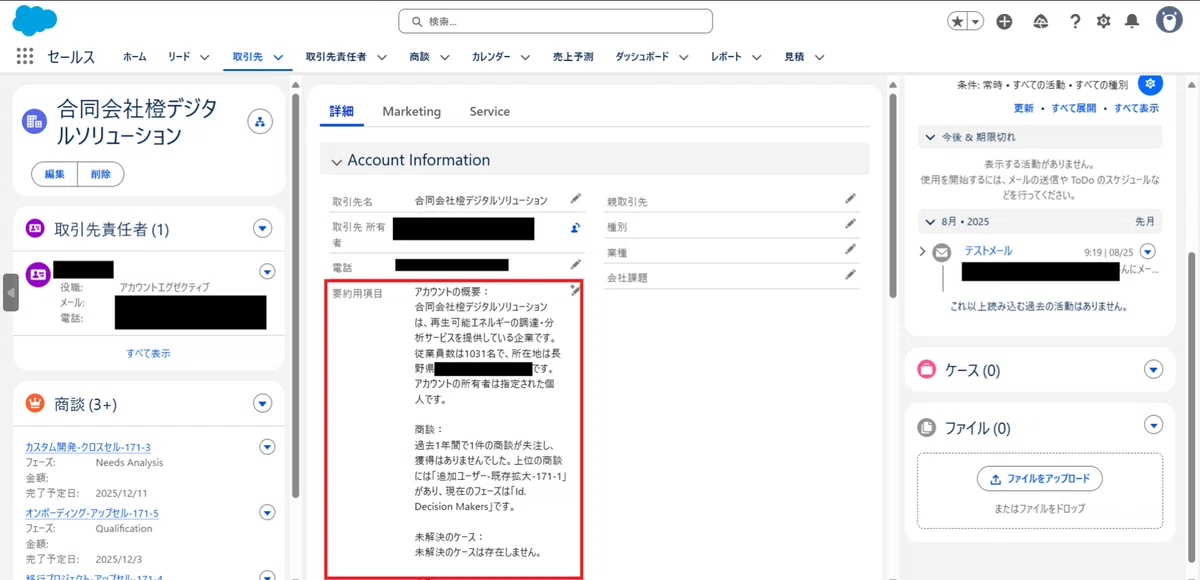This screenshot has height=580, width=1200.
Task: Open activity timeline filter gear icon
Action: click(1150, 85)
